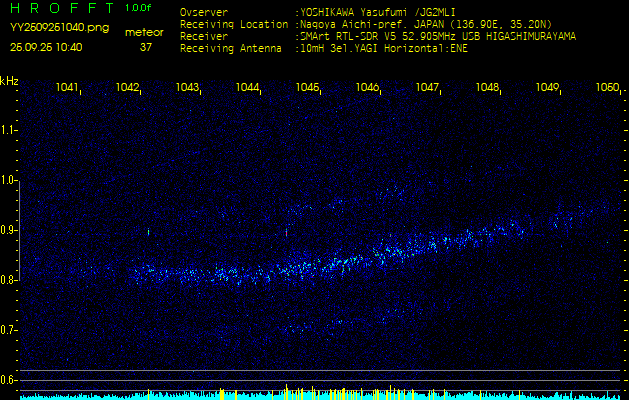Click the HROFFT title text

pyautogui.click(x=63, y=8)
